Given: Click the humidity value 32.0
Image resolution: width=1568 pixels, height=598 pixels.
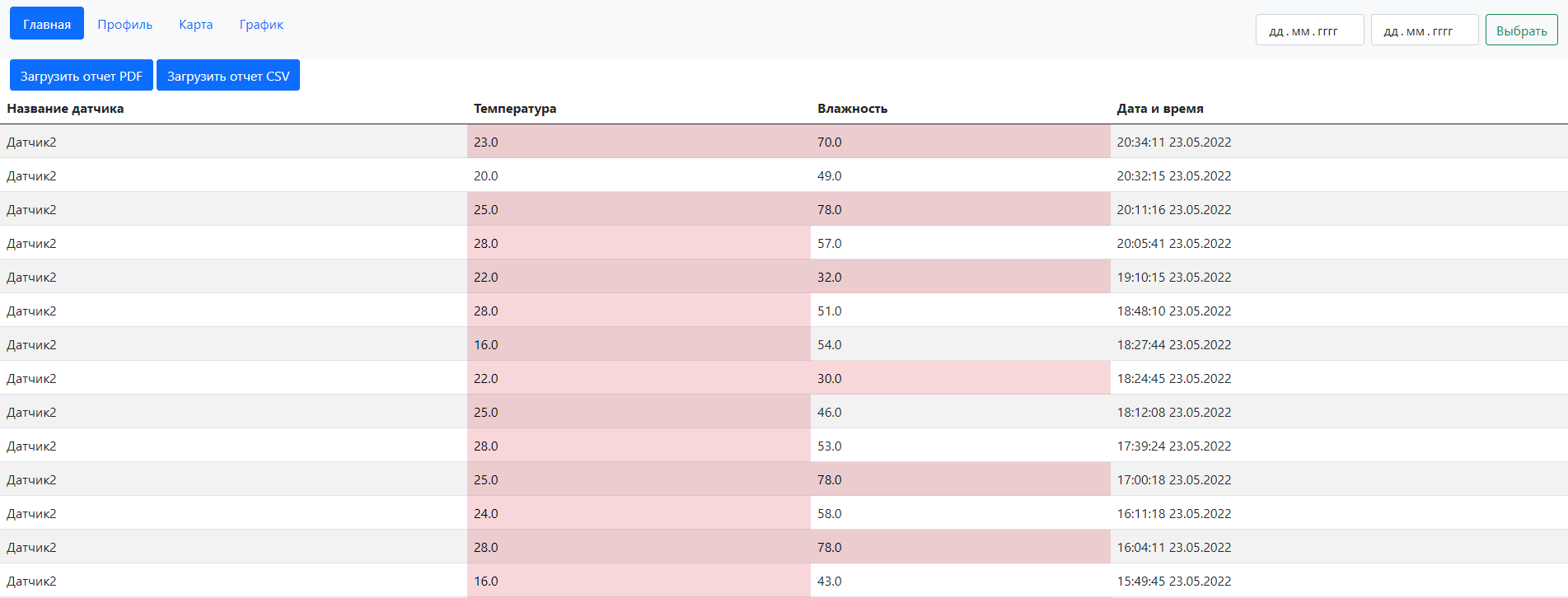Looking at the screenshot, I should pyautogui.click(x=830, y=277).
